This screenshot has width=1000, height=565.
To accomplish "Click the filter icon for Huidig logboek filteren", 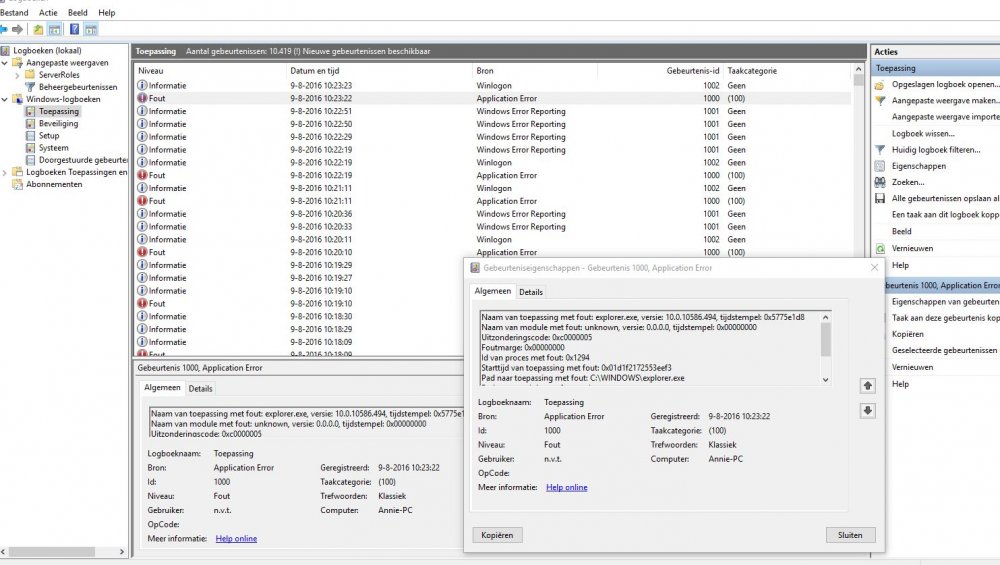I will coord(880,150).
